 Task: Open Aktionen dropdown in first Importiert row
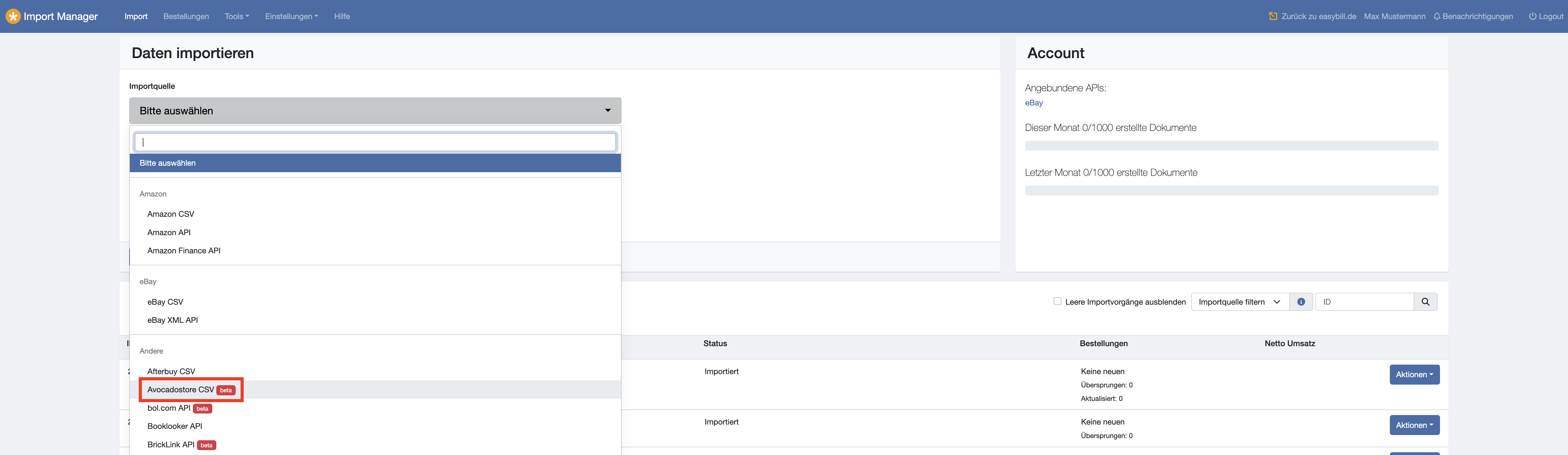[1414, 375]
